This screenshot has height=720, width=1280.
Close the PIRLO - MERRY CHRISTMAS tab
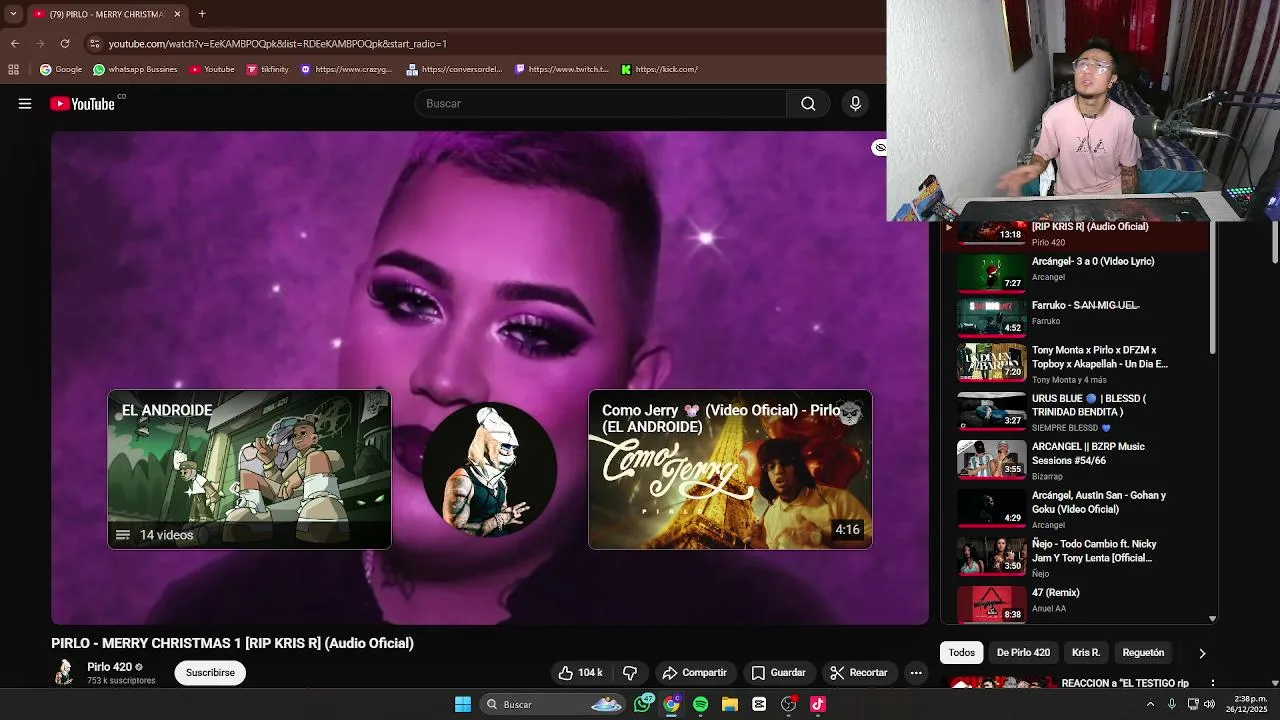(177, 14)
